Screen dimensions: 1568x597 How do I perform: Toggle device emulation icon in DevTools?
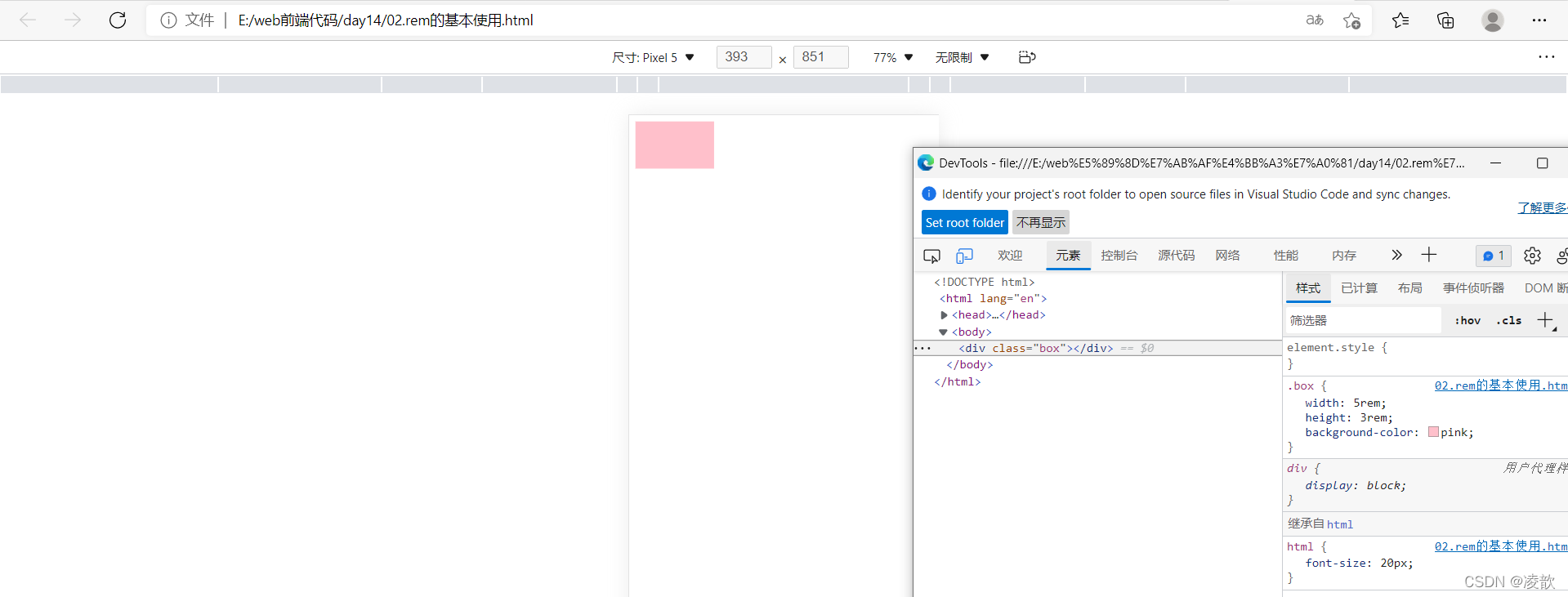click(x=964, y=256)
